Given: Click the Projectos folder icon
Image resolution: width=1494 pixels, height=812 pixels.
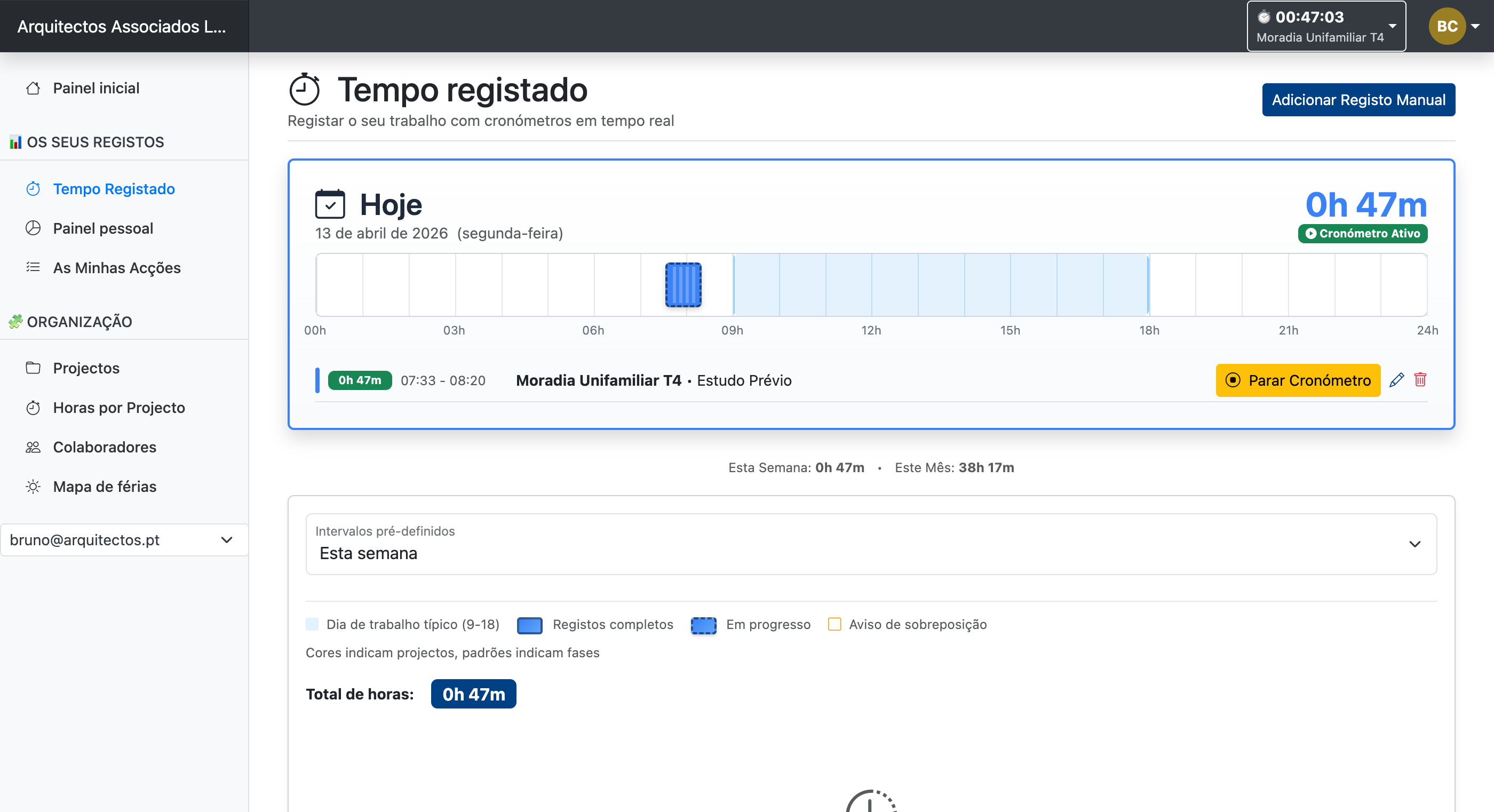Looking at the screenshot, I should (x=33, y=368).
